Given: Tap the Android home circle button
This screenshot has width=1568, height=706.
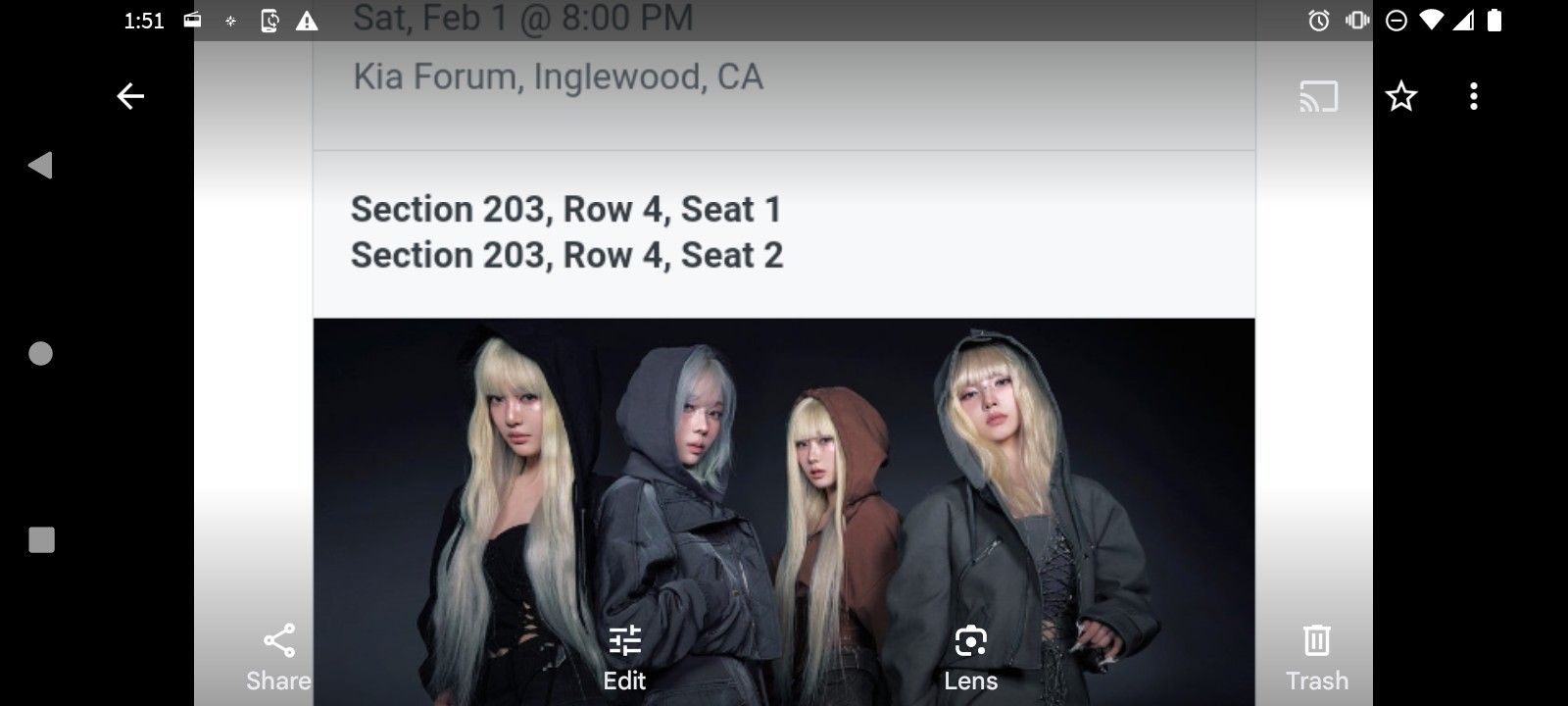Looking at the screenshot, I should (40, 353).
